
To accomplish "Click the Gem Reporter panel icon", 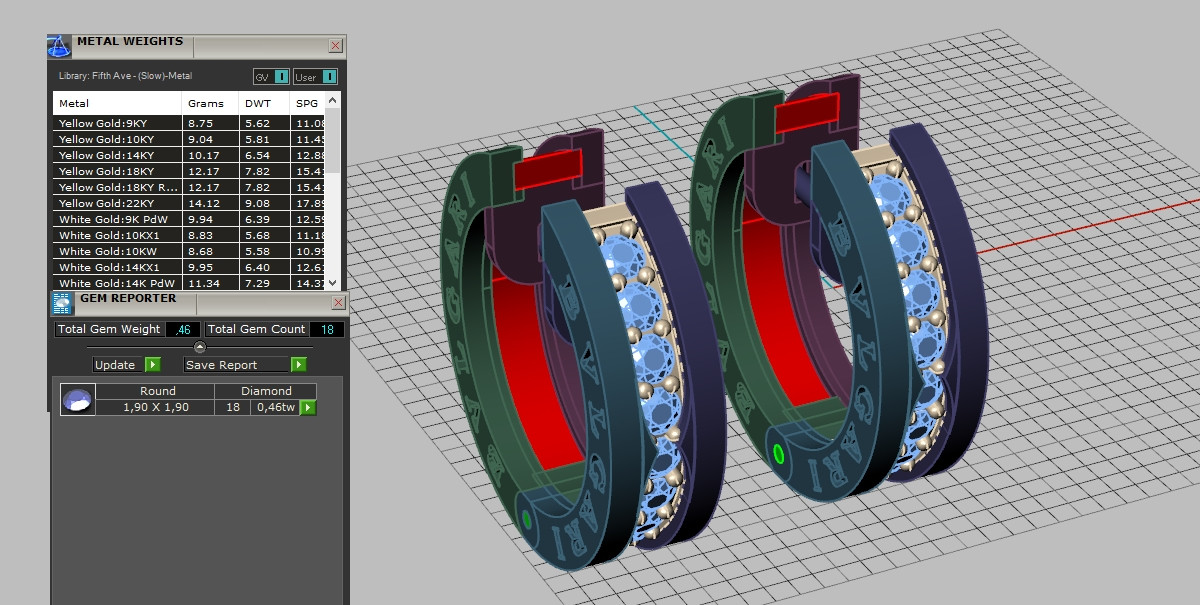I will click(x=62, y=304).
